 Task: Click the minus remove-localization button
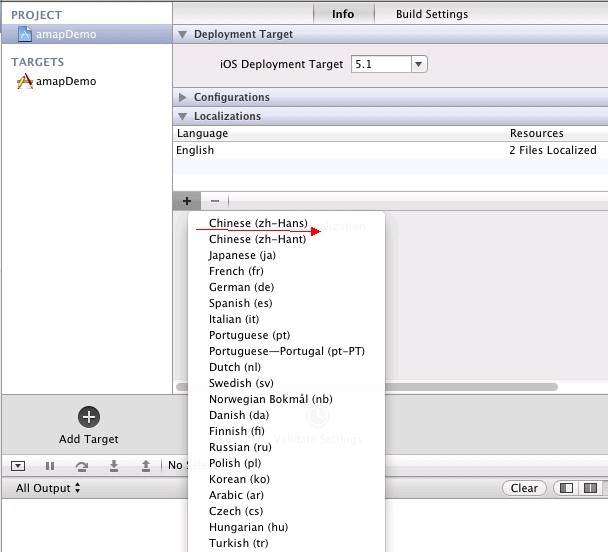[x=215, y=201]
